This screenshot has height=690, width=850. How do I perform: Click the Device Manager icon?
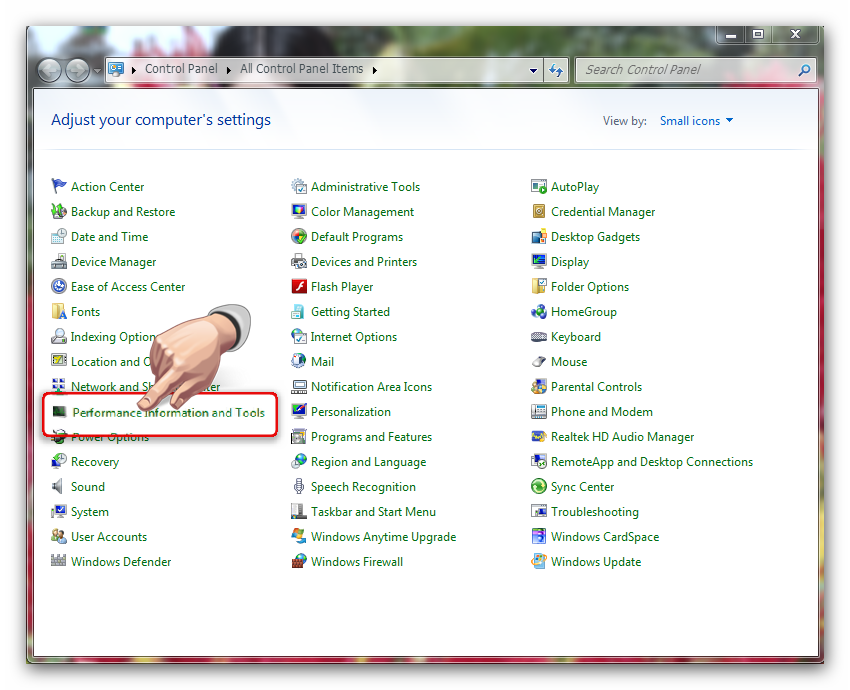pos(59,261)
